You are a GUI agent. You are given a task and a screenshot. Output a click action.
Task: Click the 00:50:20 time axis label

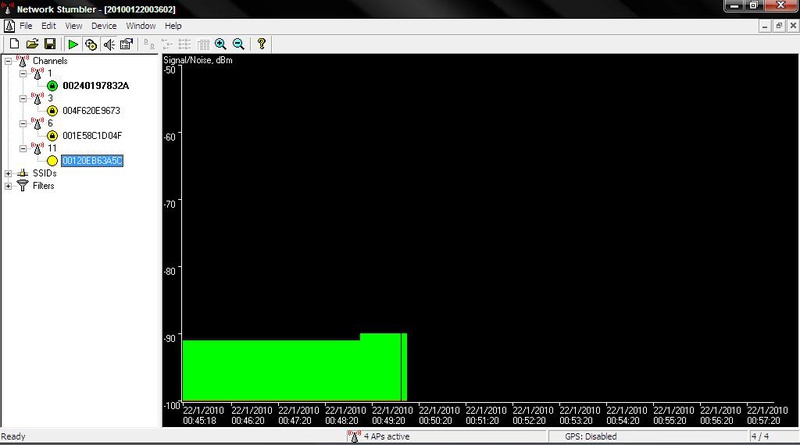pyautogui.click(x=435, y=421)
